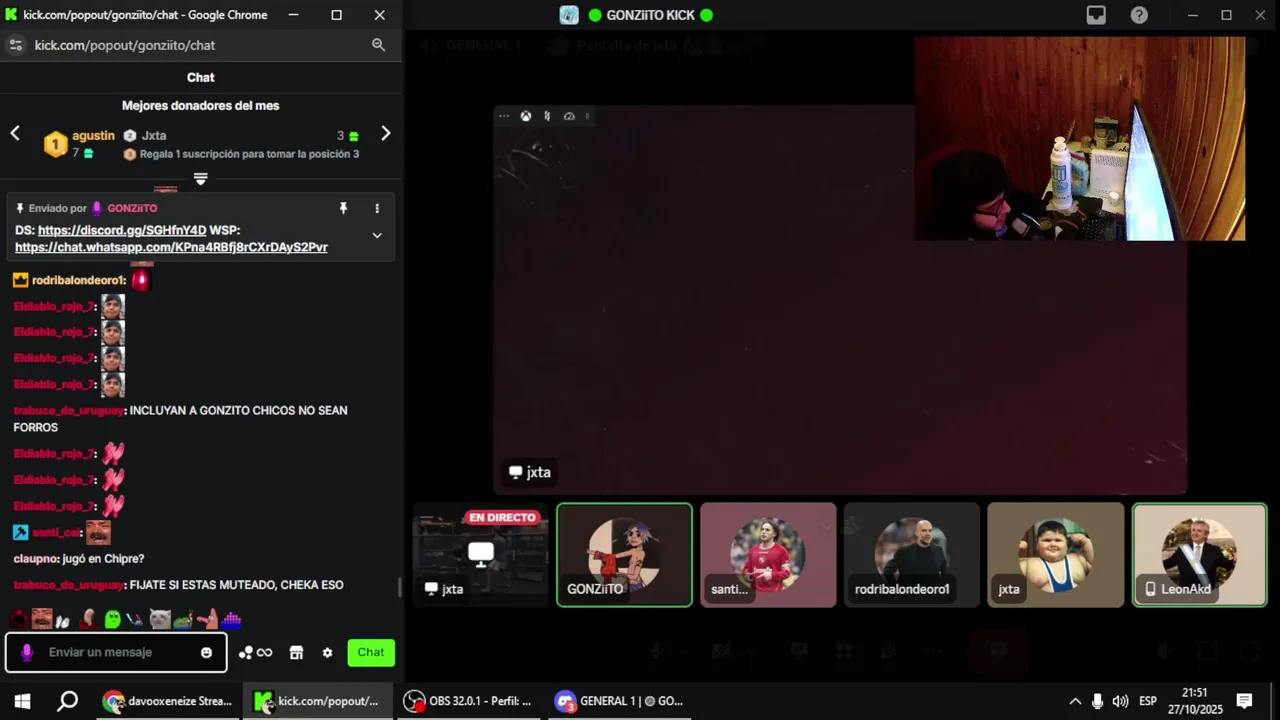The height and width of the screenshot is (720, 1280).
Task: Select the Patrick Star quick emote
Action: tap(207, 619)
